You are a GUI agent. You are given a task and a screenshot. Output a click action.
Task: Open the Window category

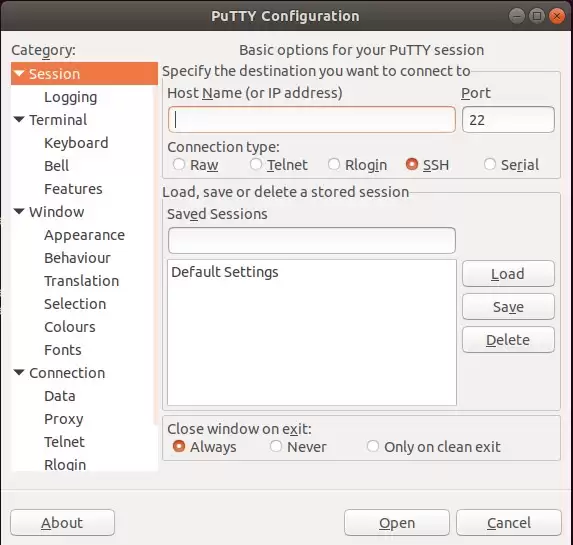coord(57,212)
